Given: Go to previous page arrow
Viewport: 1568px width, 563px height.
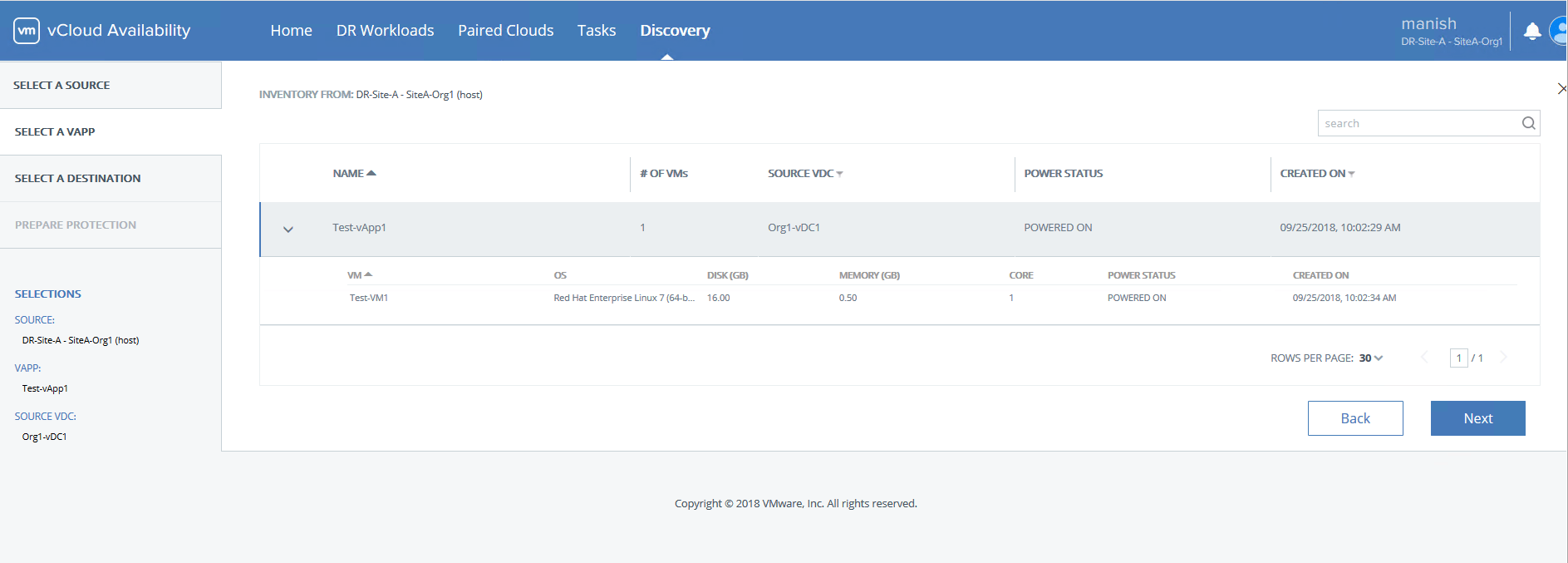Looking at the screenshot, I should pos(1424,358).
